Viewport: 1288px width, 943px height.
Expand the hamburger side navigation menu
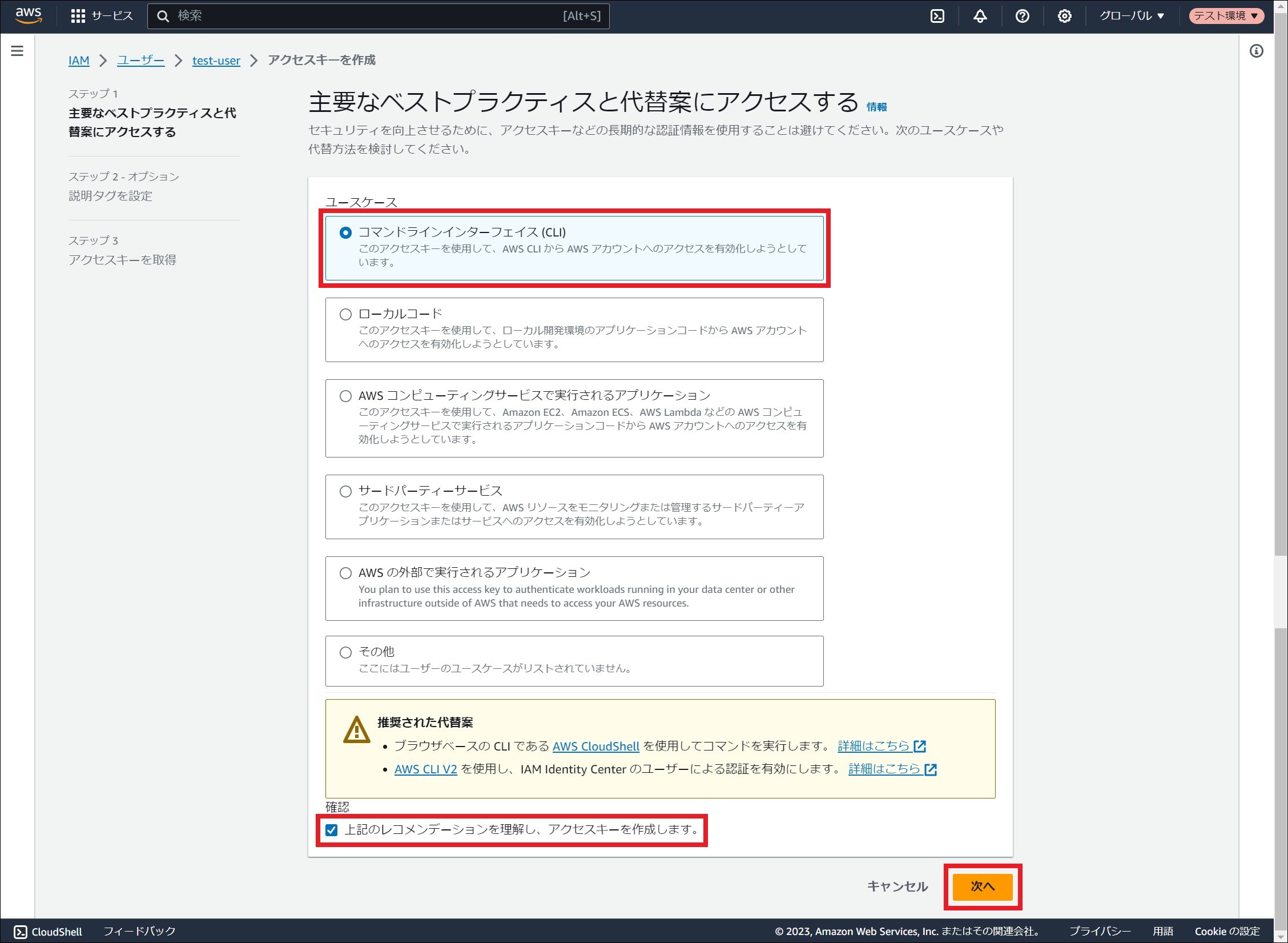point(17,51)
